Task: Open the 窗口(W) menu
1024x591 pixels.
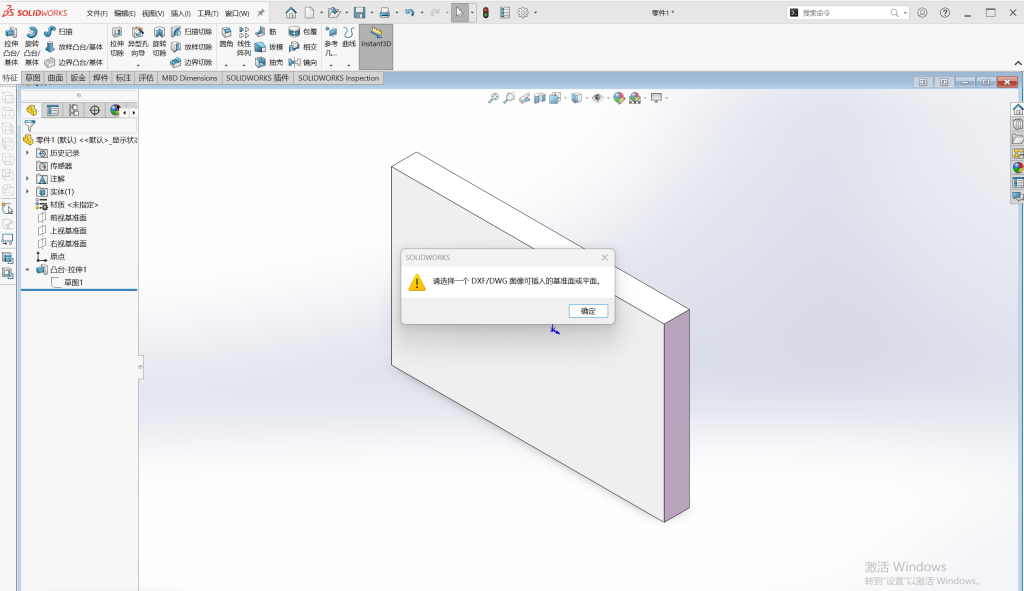Action: click(x=236, y=13)
